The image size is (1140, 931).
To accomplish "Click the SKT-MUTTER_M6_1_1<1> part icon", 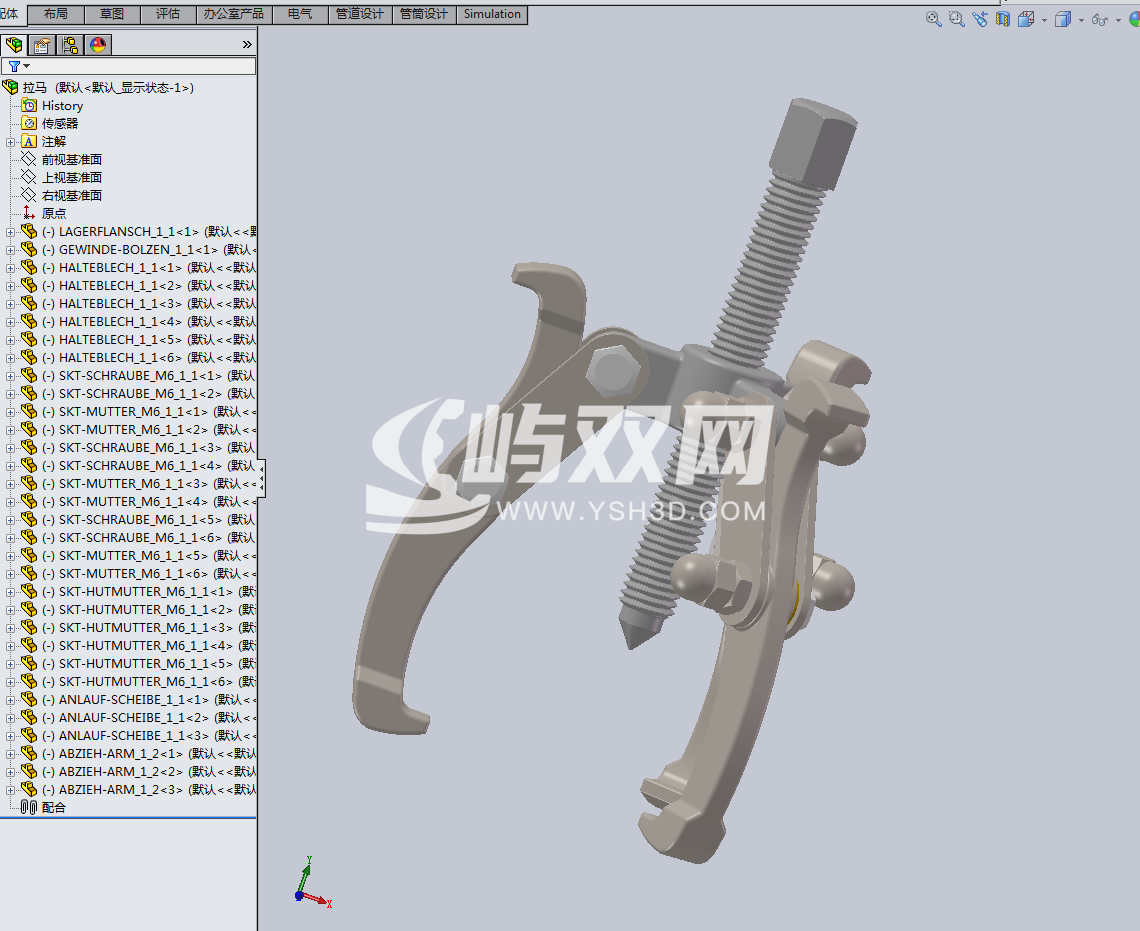I will (29, 411).
